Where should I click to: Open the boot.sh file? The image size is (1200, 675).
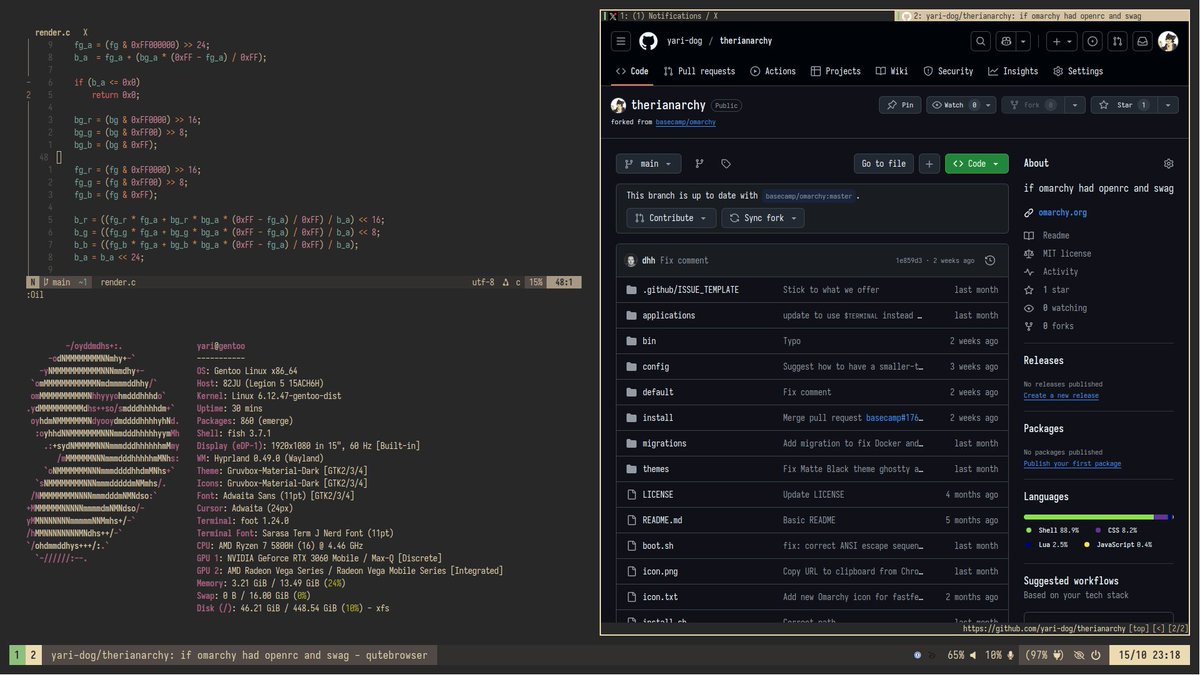click(x=658, y=546)
